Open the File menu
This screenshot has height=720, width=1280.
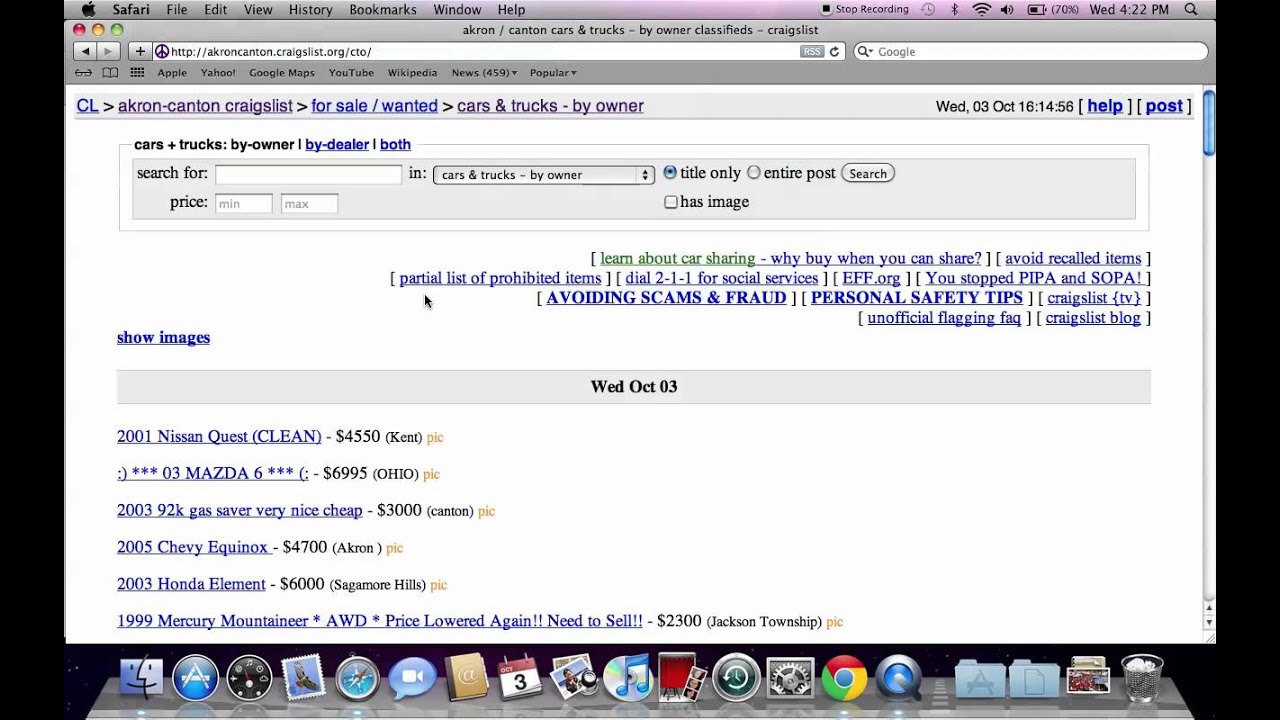point(177,10)
